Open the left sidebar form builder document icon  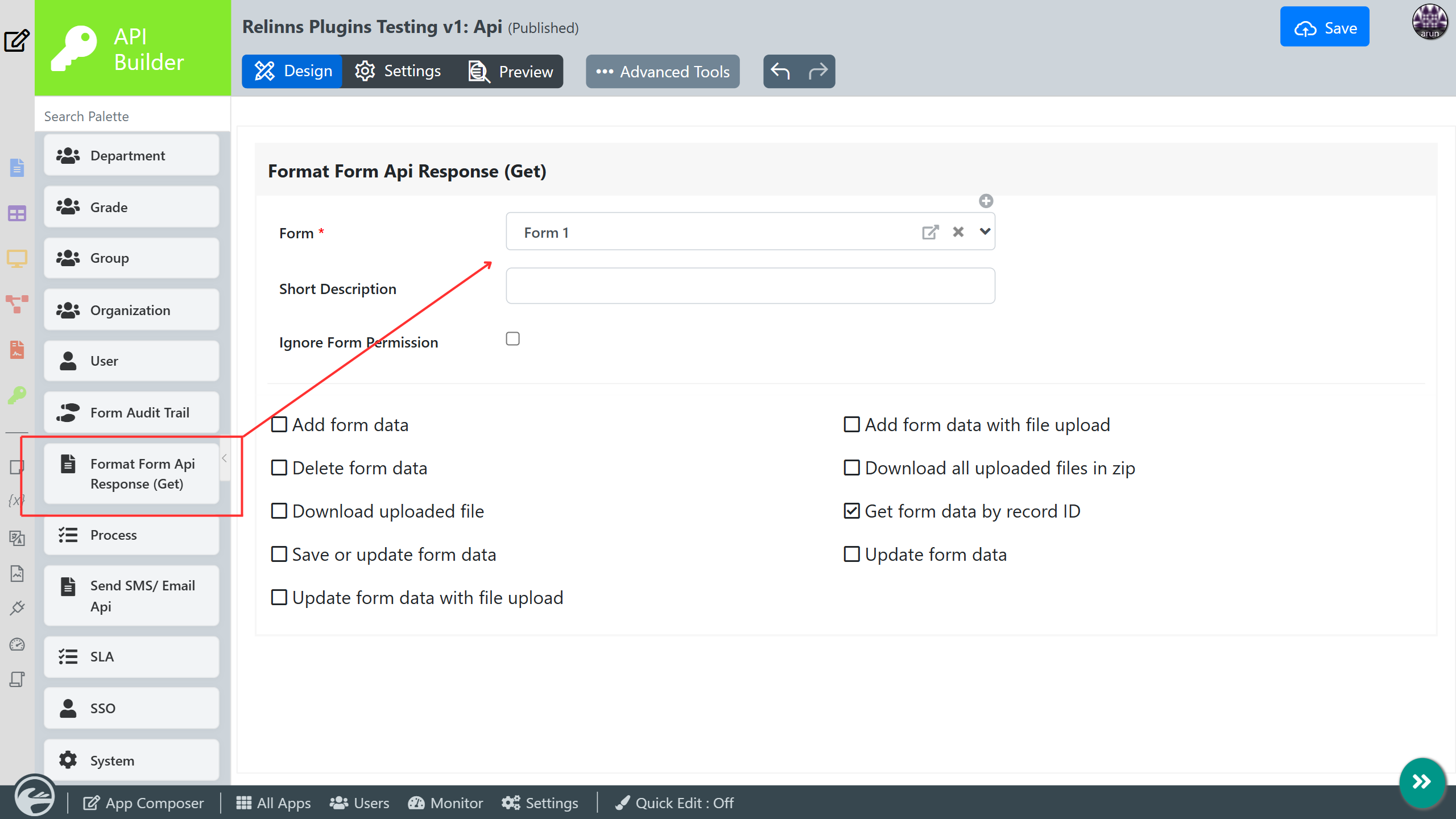17,168
